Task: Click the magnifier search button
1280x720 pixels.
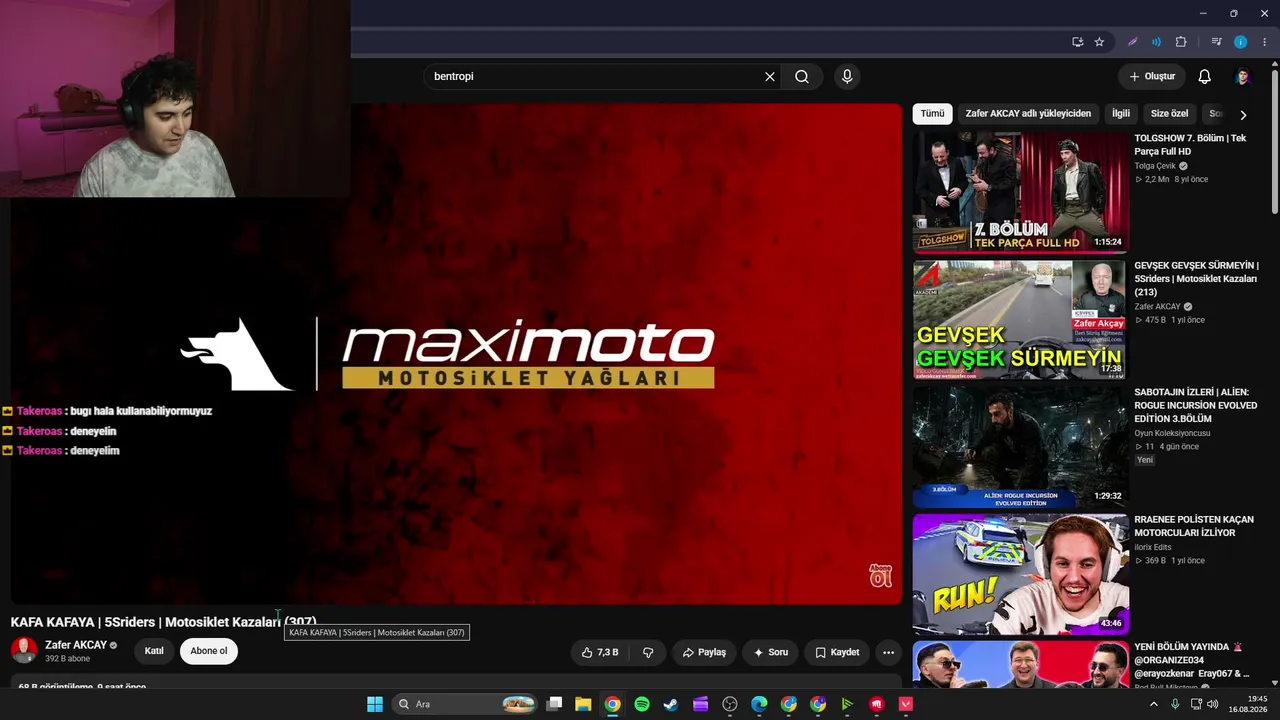Action: click(x=802, y=77)
